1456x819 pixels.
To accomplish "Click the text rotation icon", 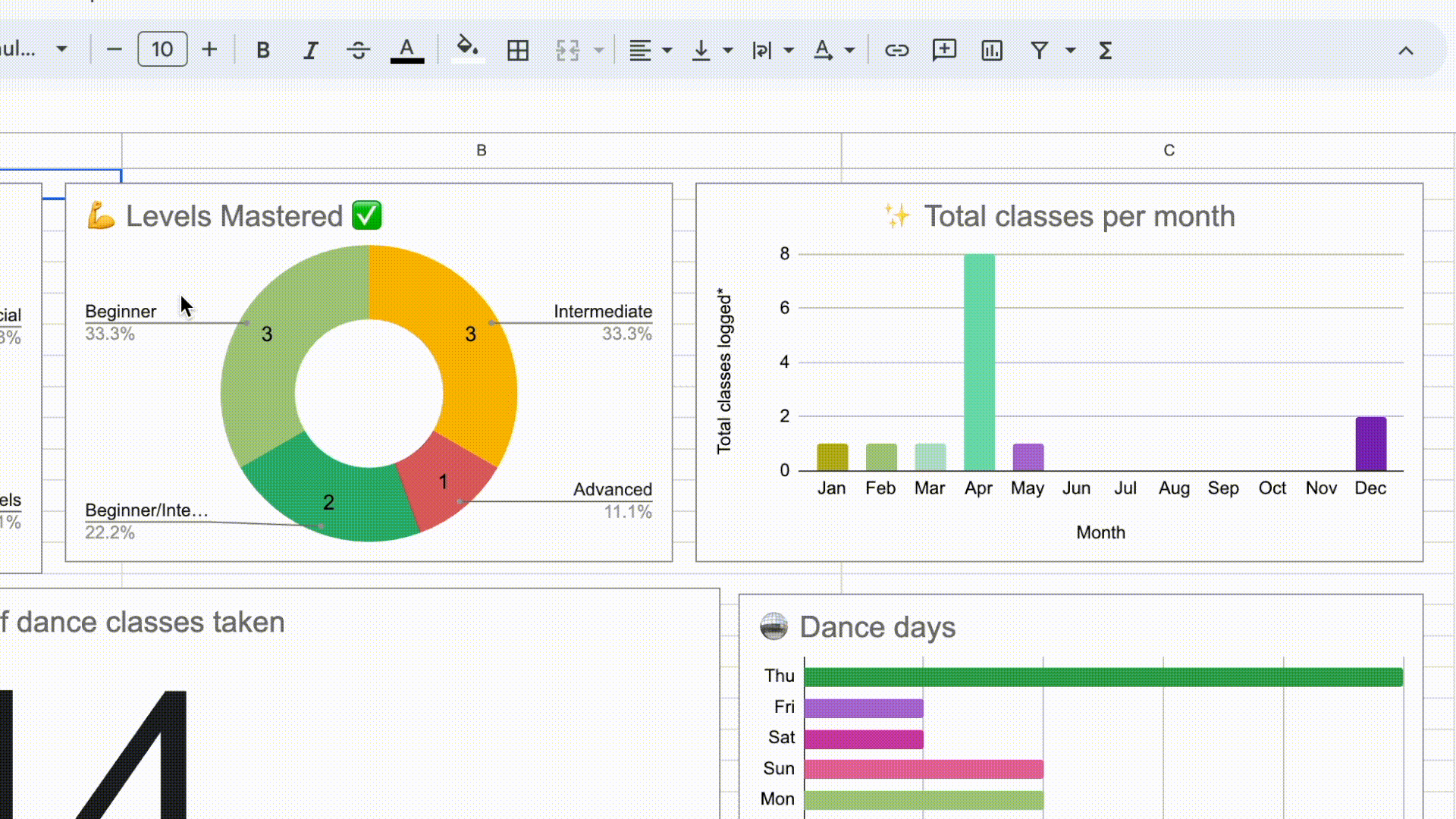I will click(x=823, y=50).
